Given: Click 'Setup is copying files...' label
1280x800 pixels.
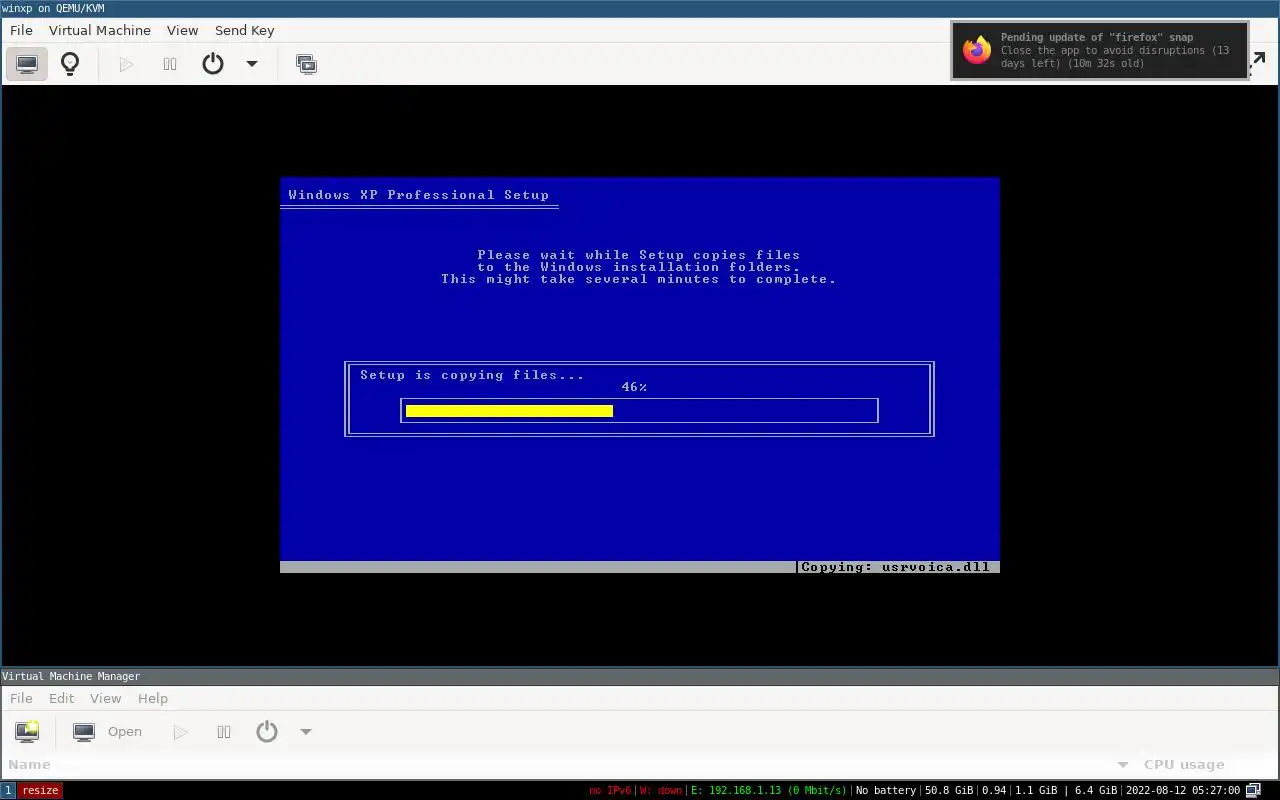Looking at the screenshot, I should (x=472, y=375).
